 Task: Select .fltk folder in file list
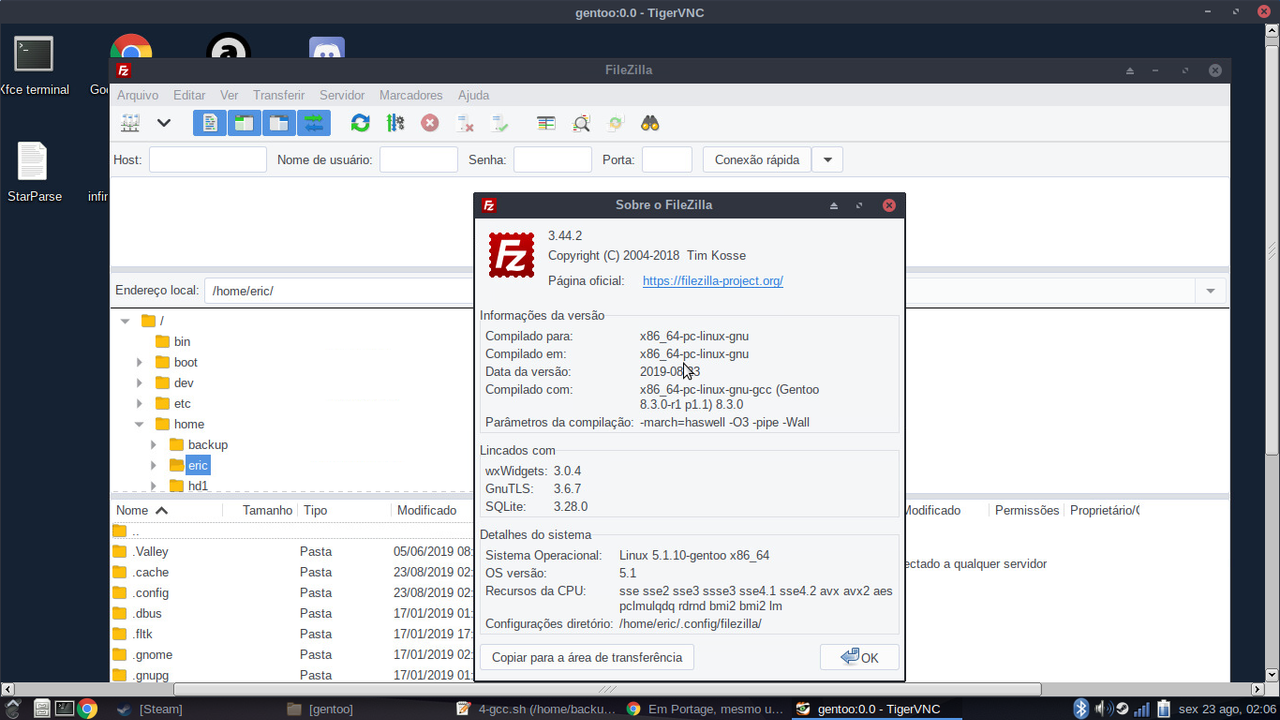click(x=142, y=634)
